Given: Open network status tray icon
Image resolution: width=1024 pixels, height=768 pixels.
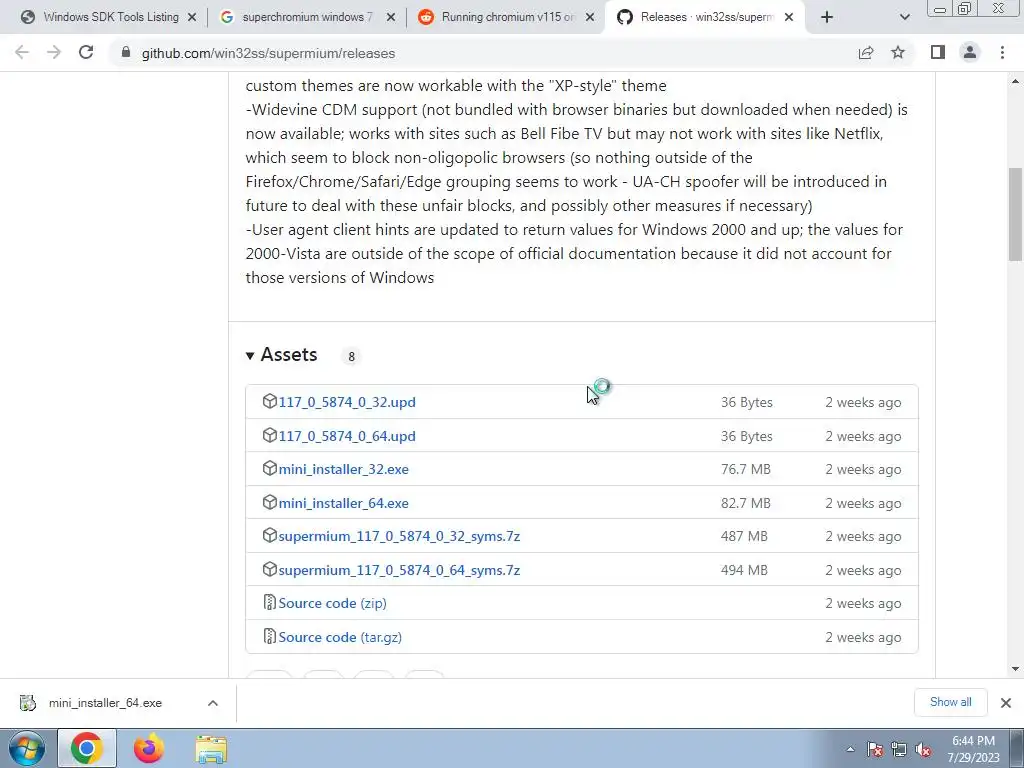Looking at the screenshot, I should coord(899,750).
